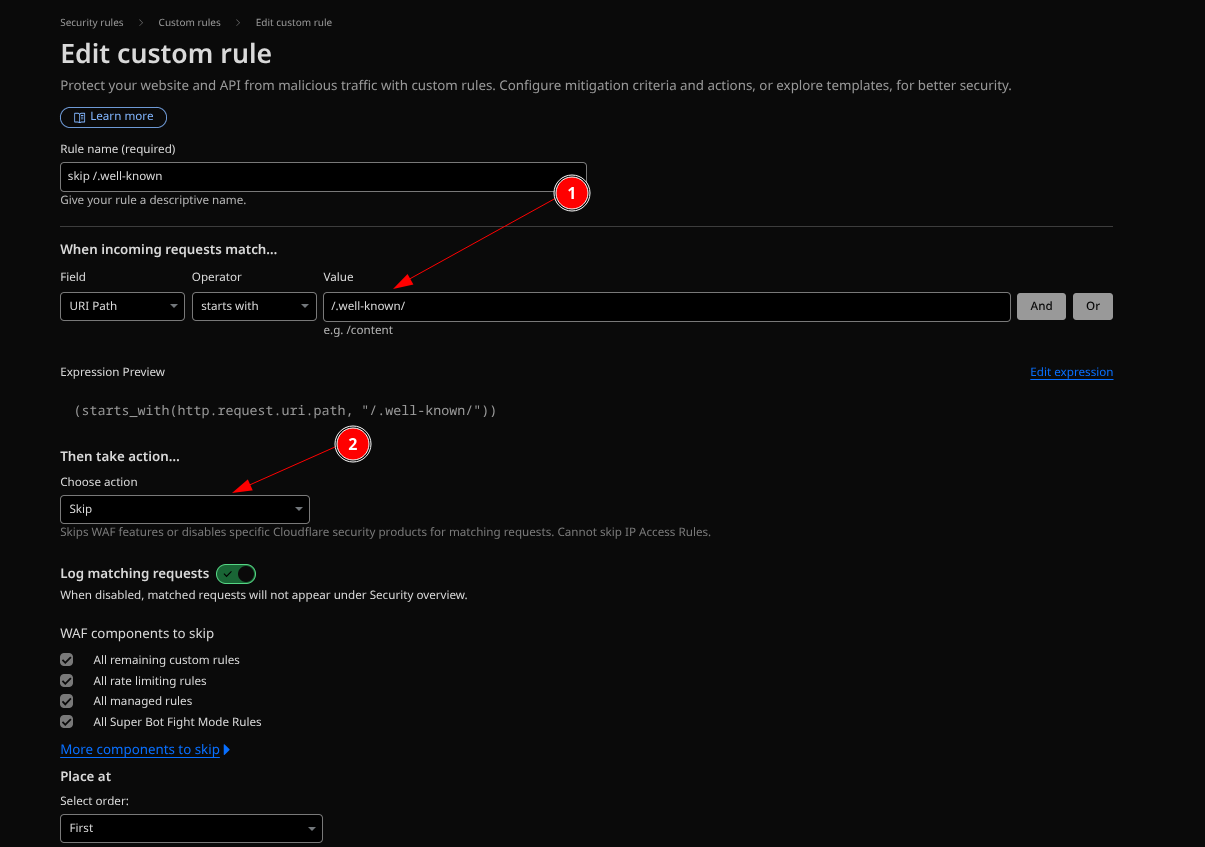Add a condition with the And button

[1040, 306]
